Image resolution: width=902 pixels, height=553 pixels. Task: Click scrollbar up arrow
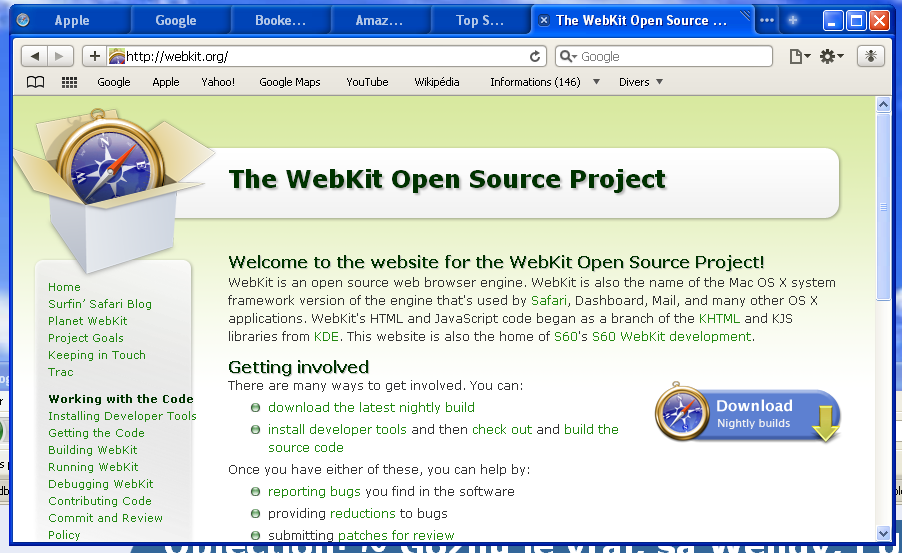click(883, 104)
